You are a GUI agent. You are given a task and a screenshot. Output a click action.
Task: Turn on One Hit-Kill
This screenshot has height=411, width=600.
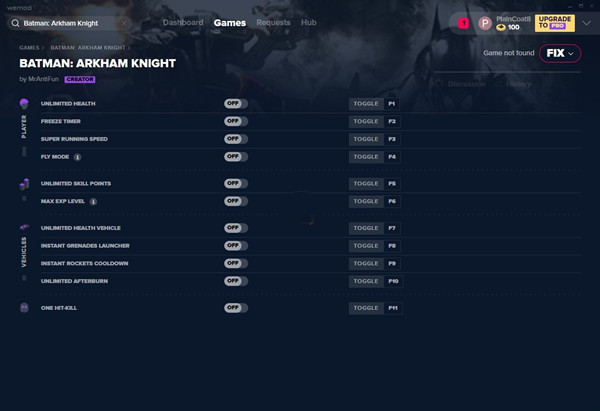click(x=236, y=308)
